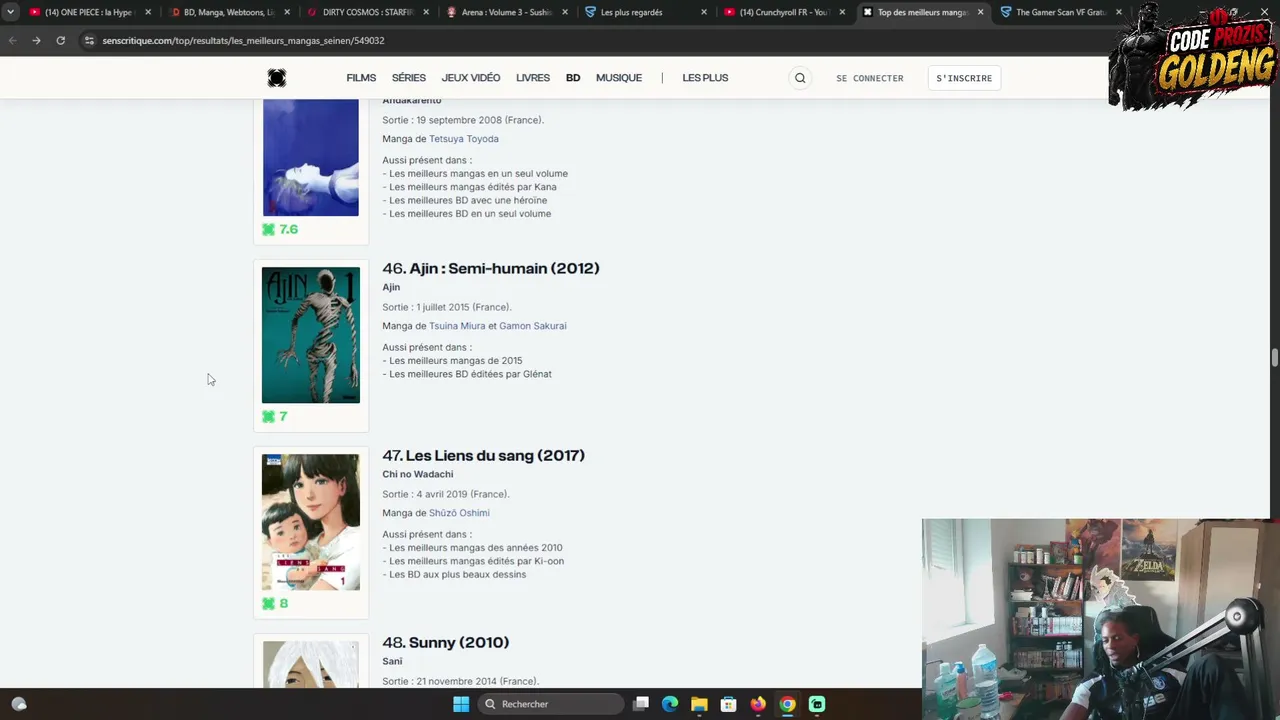Click the Rechercher taskbar search box
Viewport: 1280px width, 720px height.
[x=550, y=704]
